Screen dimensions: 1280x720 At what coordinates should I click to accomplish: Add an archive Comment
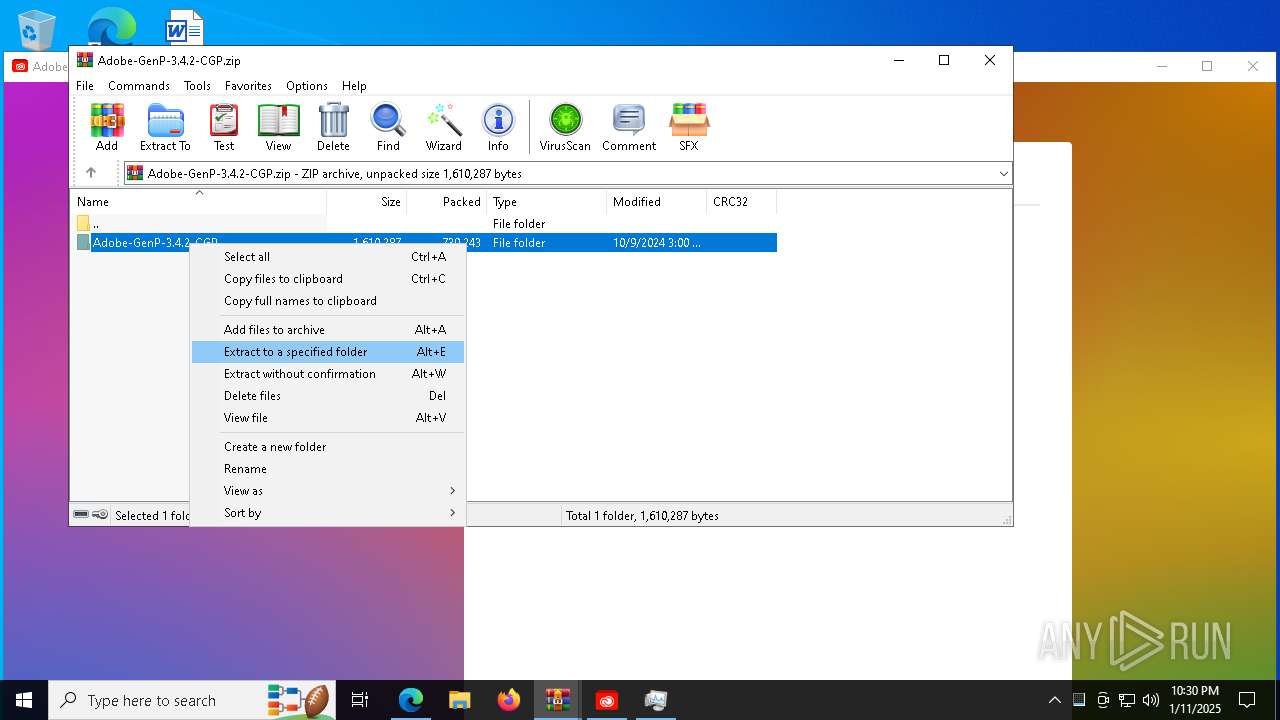coord(629,127)
